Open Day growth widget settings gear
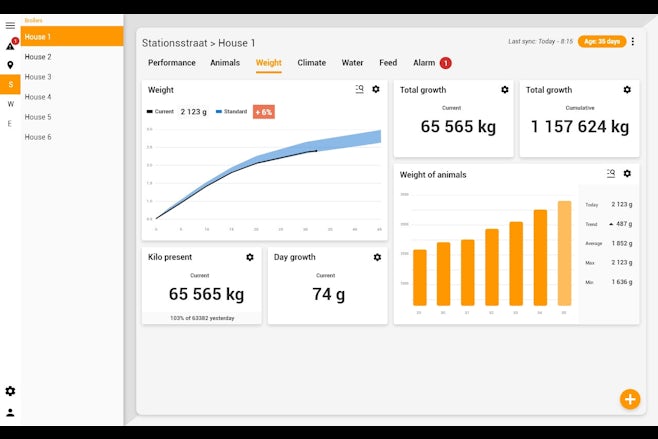The width and height of the screenshot is (658, 439). click(377, 257)
